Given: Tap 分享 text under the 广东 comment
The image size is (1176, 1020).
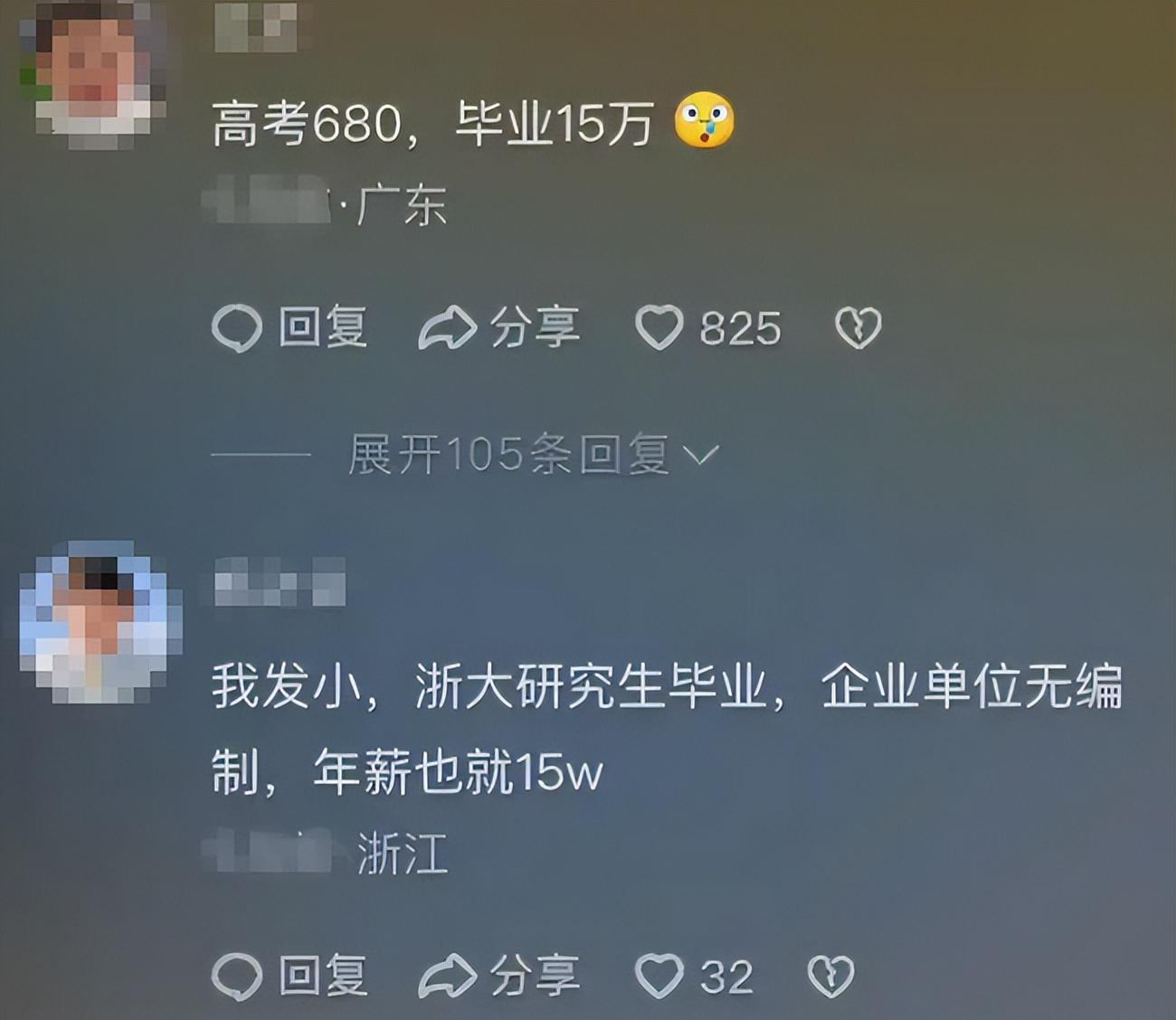Looking at the screenshot, I should [535, 327].
